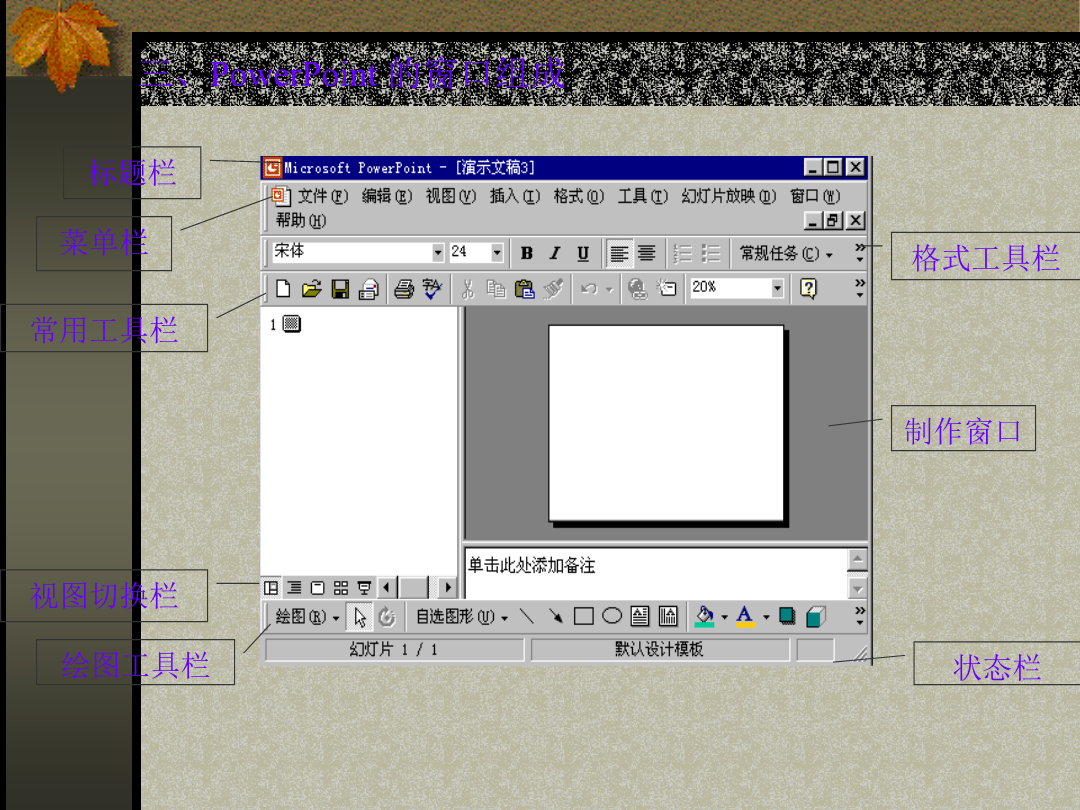Expand the 宋体 font name dropdown arrow
1080x810 pixels.
click(437, 253)
